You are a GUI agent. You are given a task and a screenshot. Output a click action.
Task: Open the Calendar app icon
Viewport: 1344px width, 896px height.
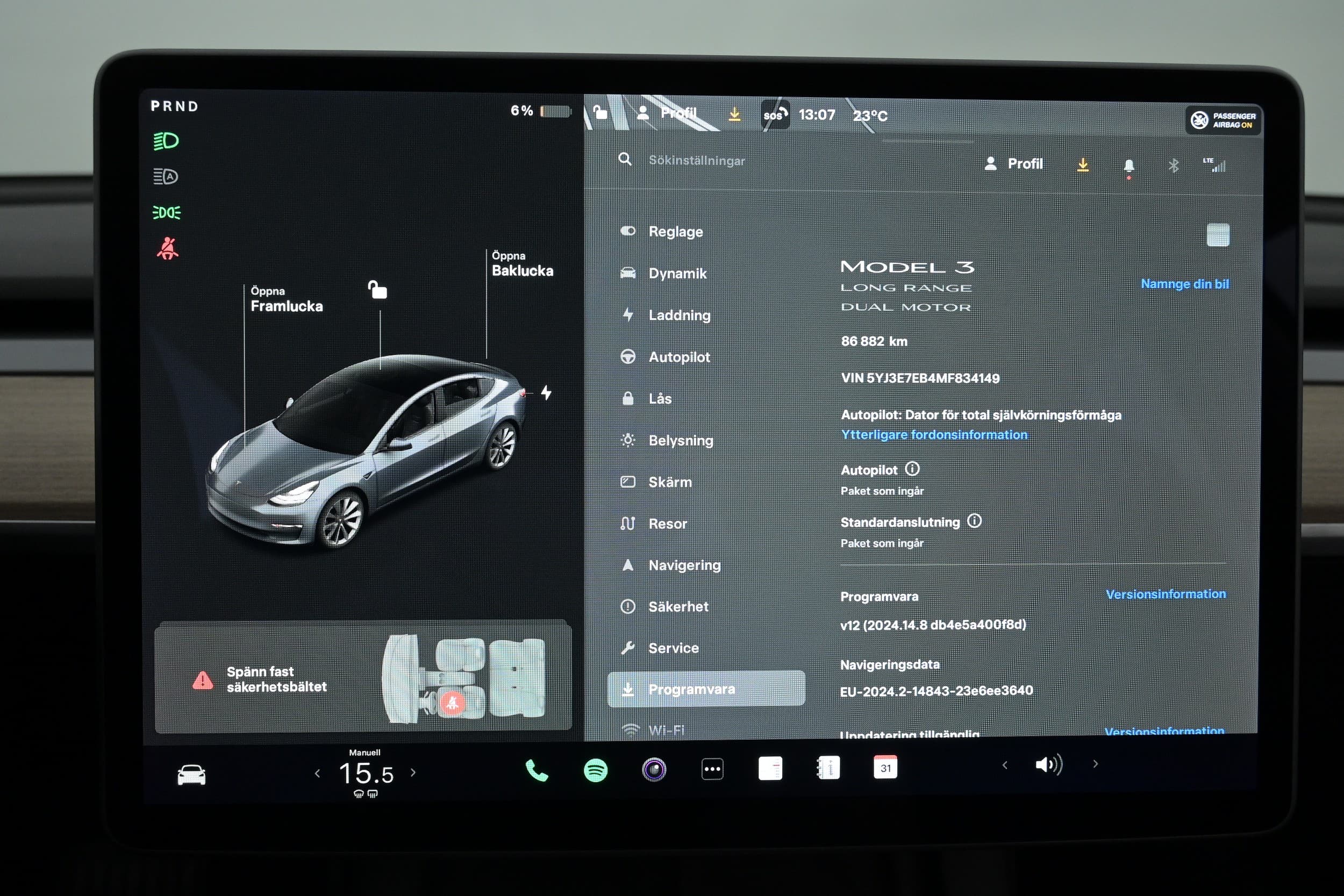(885, 768)
